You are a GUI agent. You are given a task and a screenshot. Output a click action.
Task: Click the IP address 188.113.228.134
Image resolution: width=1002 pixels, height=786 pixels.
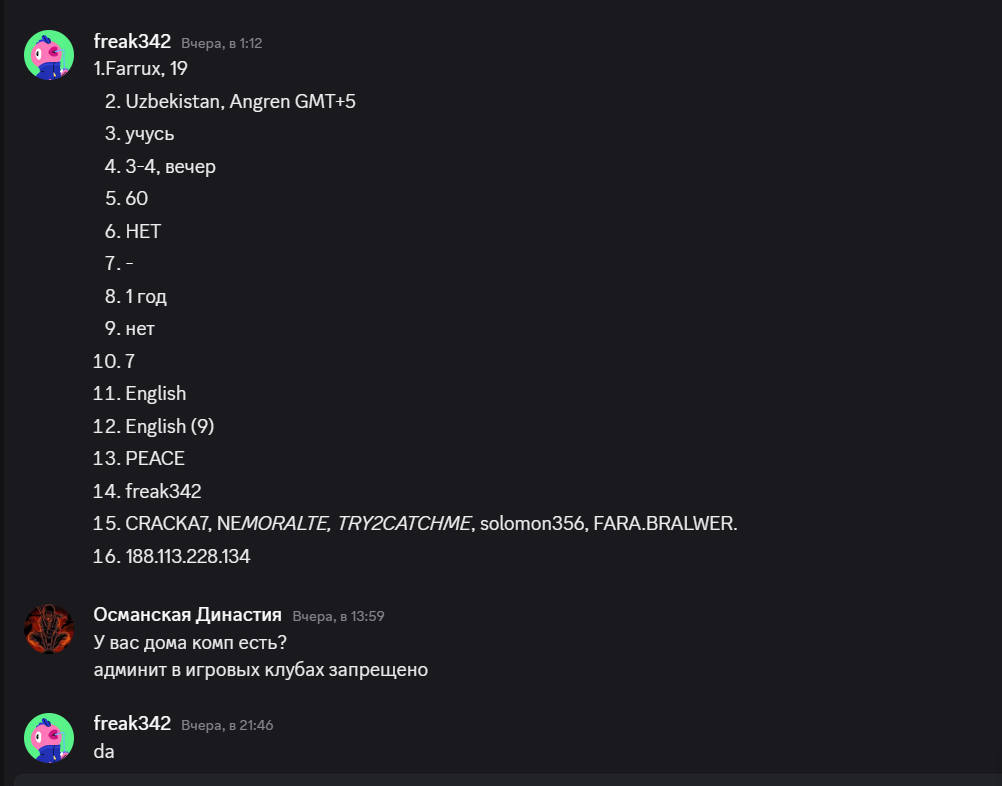point(188,557)
